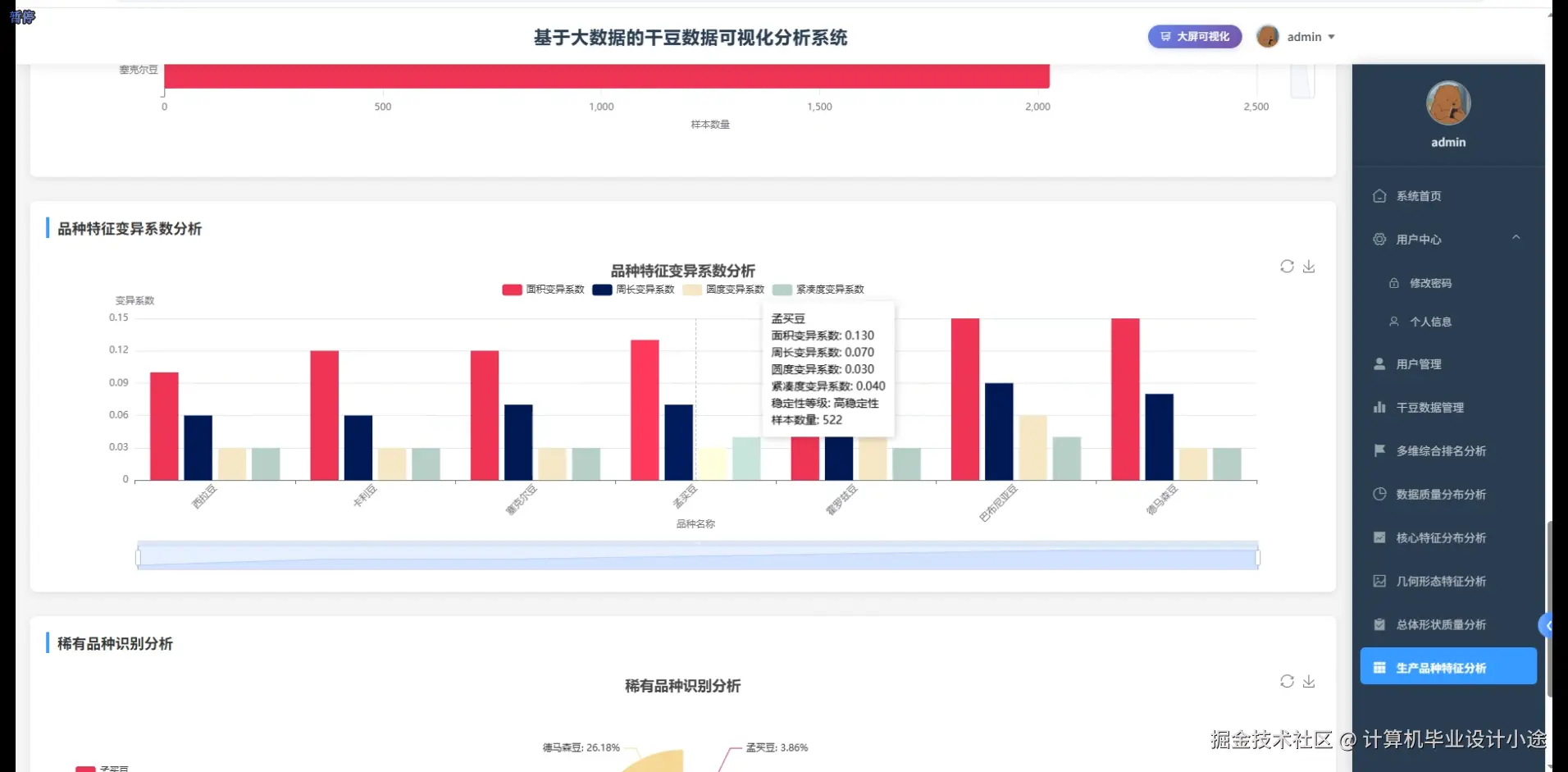Select 生产品种特征分析 in the sidebar
1568x772 pixels.
[1448, 667]
